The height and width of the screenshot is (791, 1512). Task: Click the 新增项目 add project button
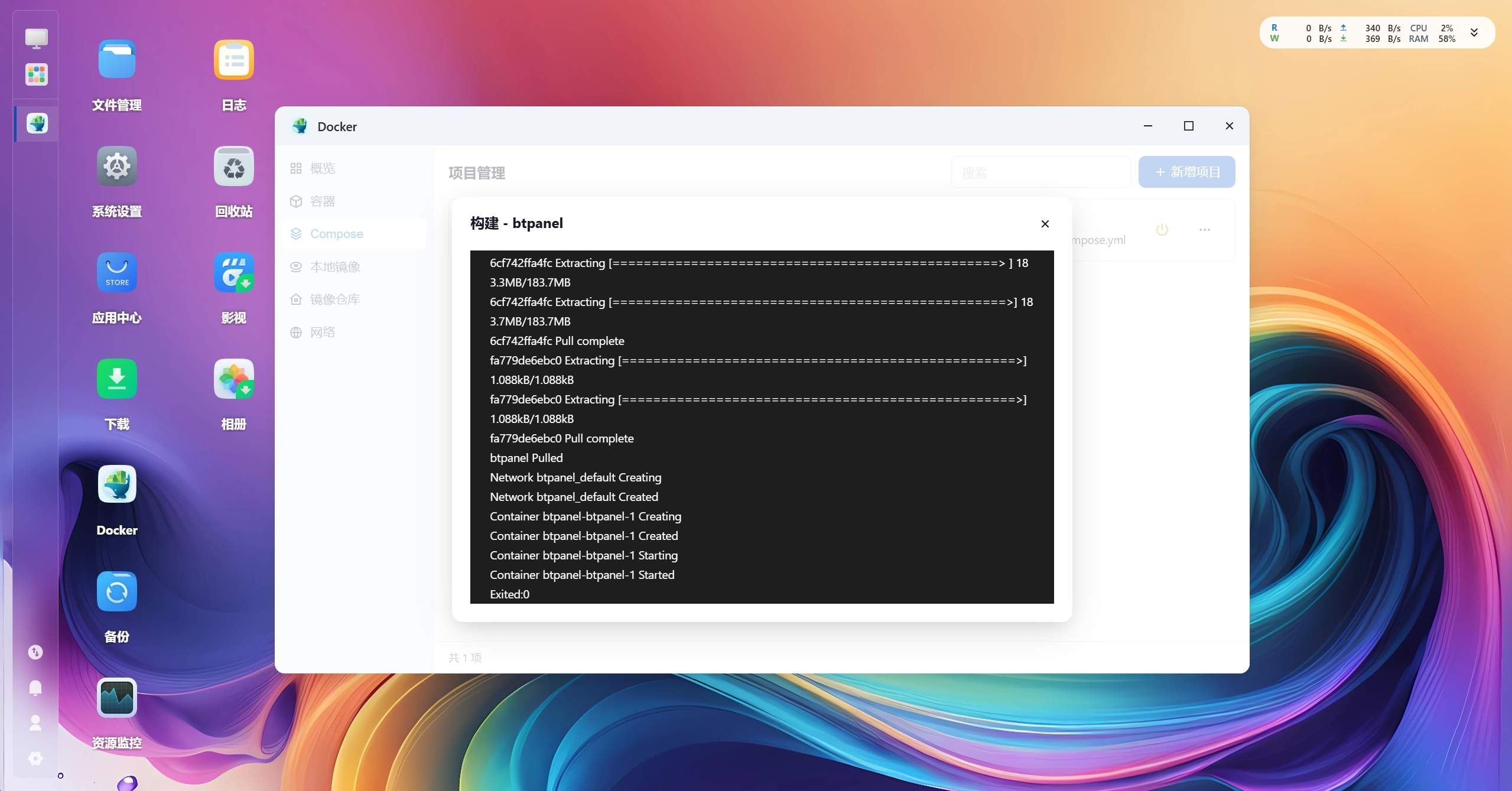(x=1186, y=172)
